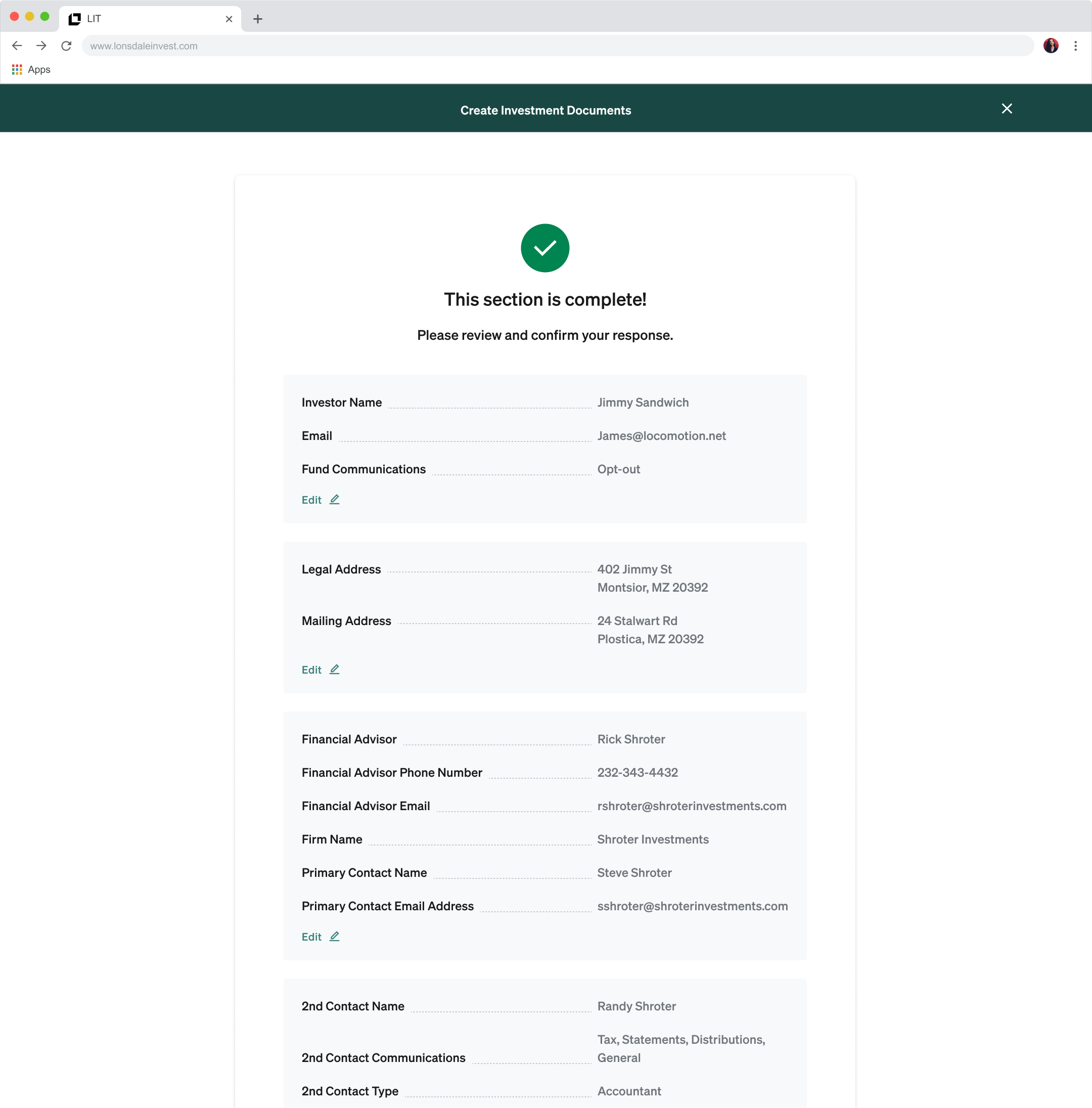Viewport: 1092px width, 1108px height.
Task: Click the phone number 232-343-4432
Action: (638, 773)
